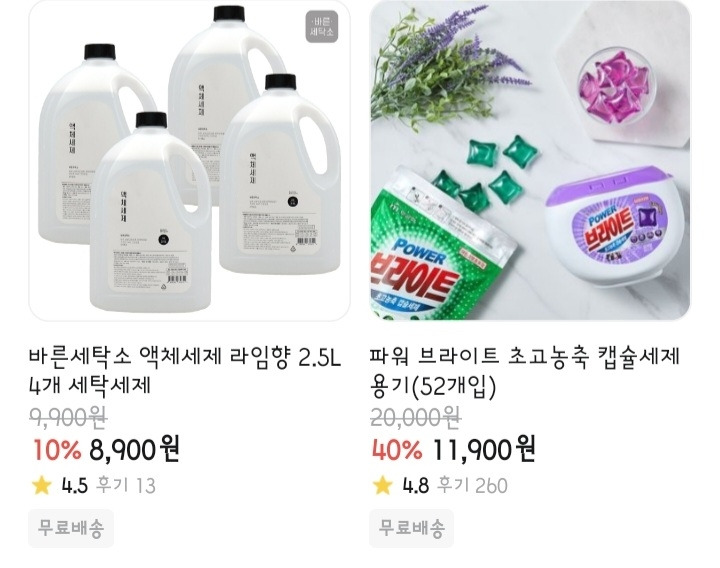Click the 8,900원 sale price
The width and height of the screenshot is (720, 568).
coord(134,449)
